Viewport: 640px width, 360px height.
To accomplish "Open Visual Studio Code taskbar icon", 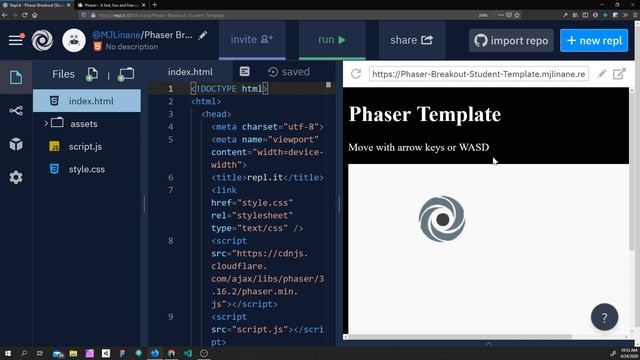I will 188,353.
